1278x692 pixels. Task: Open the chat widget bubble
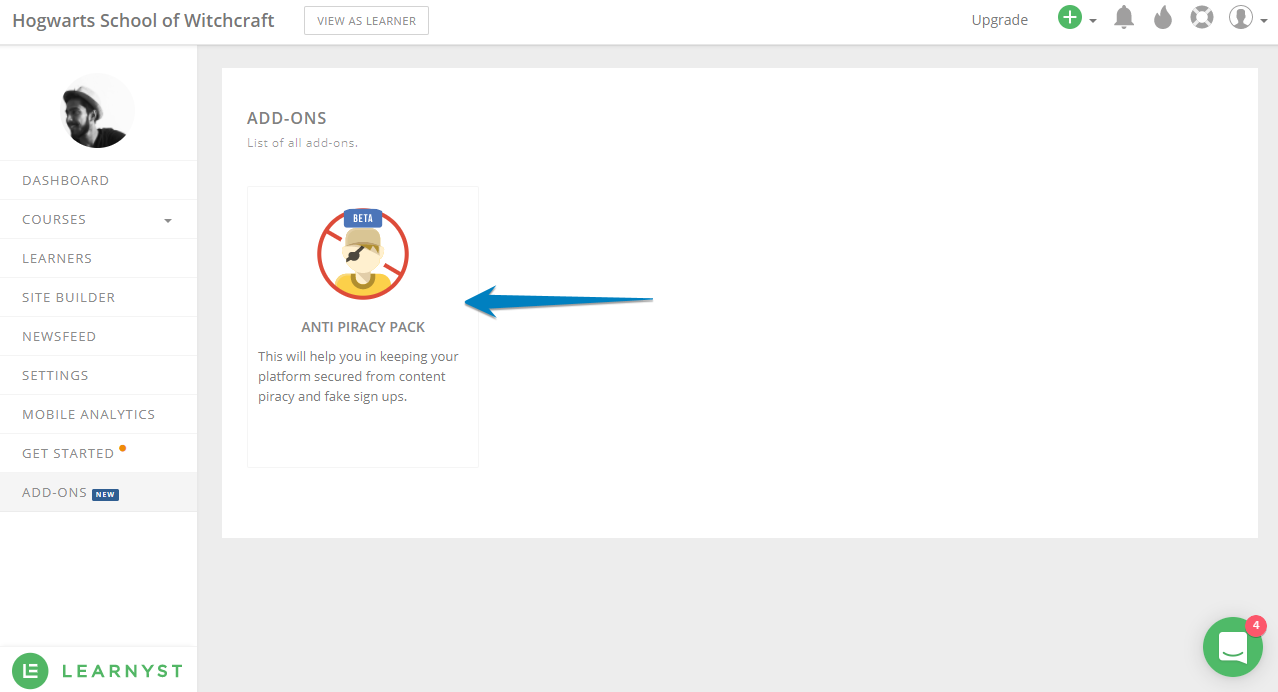pyautogui.click(x=1233, y=647)
